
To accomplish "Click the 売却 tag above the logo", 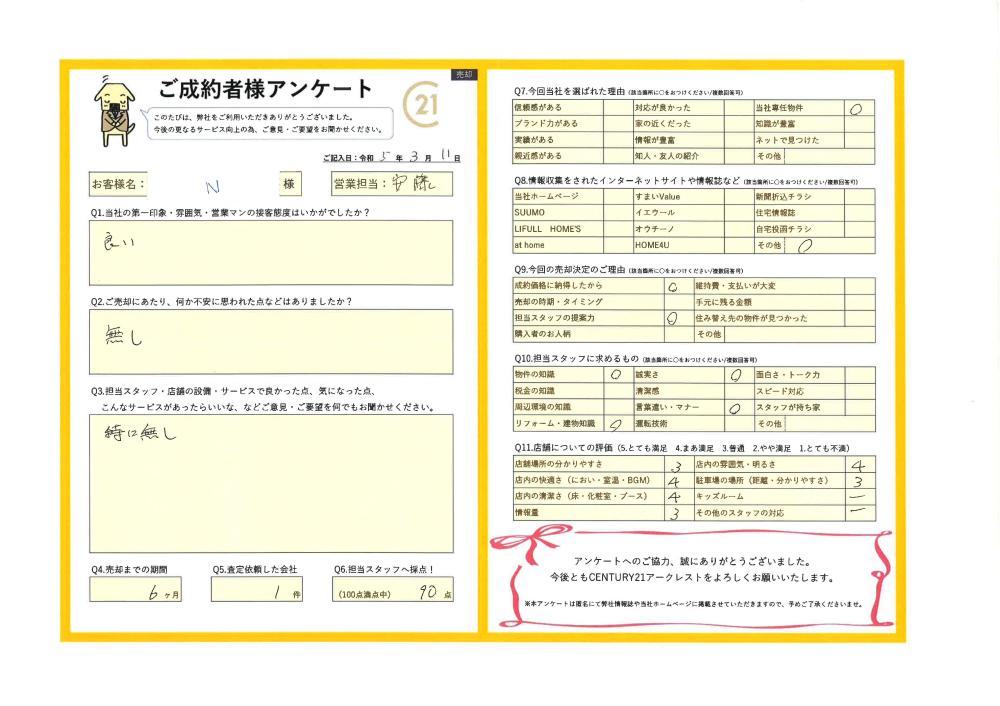I will 464,75.
